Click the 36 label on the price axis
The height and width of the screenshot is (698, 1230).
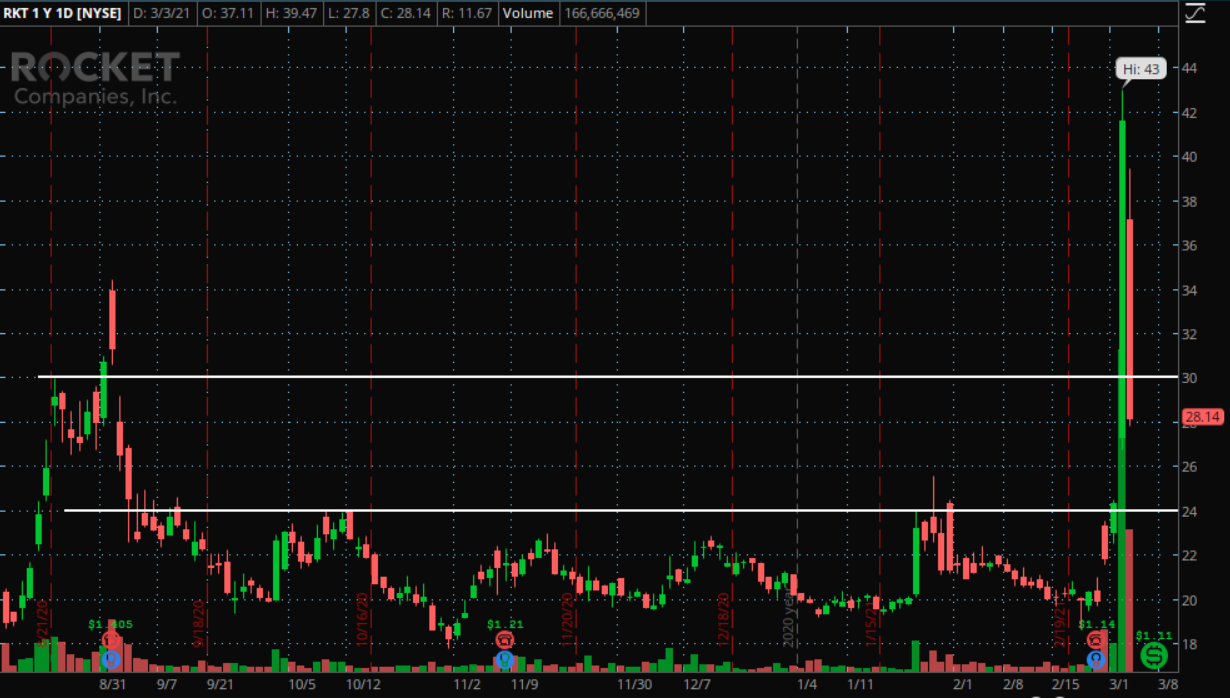1191,245
